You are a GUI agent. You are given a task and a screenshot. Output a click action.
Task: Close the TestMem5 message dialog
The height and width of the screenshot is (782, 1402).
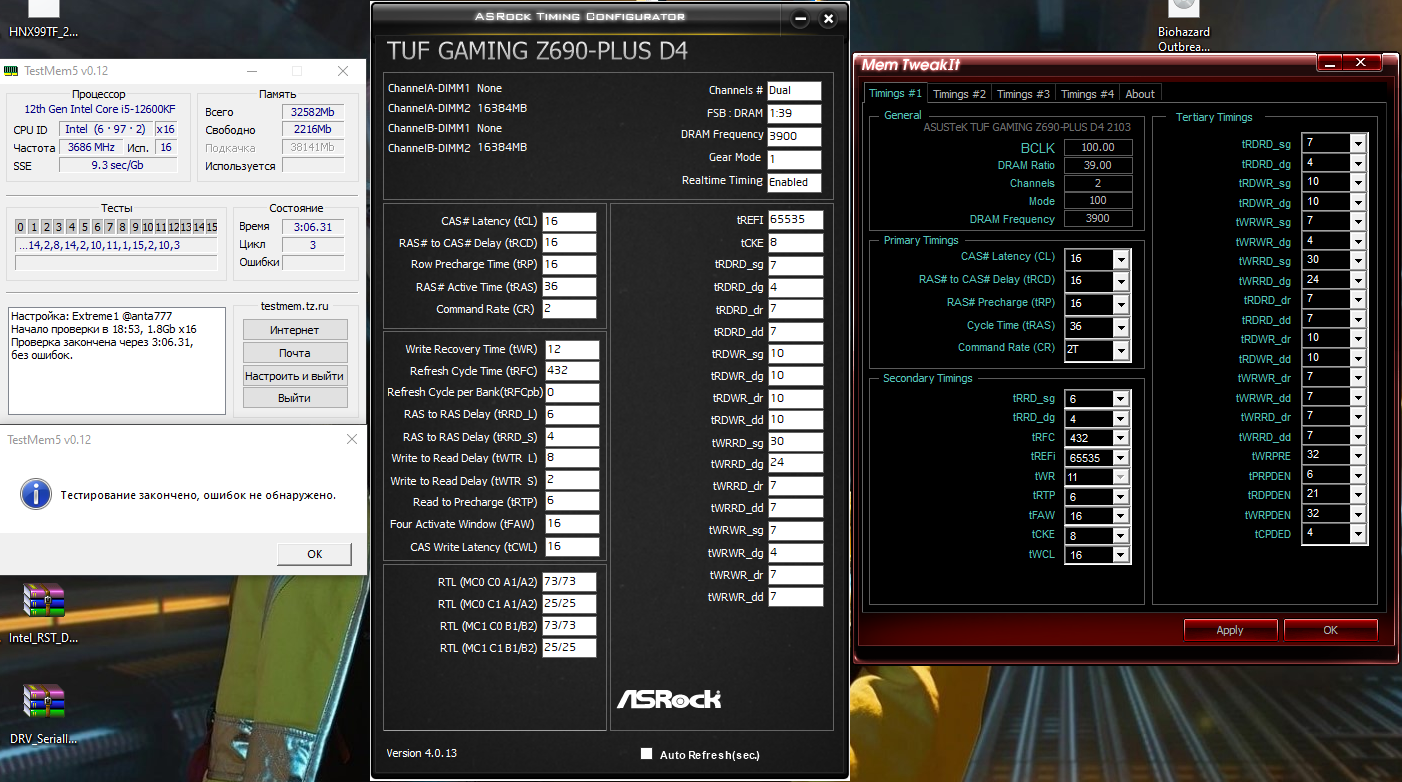coord(351,439)
